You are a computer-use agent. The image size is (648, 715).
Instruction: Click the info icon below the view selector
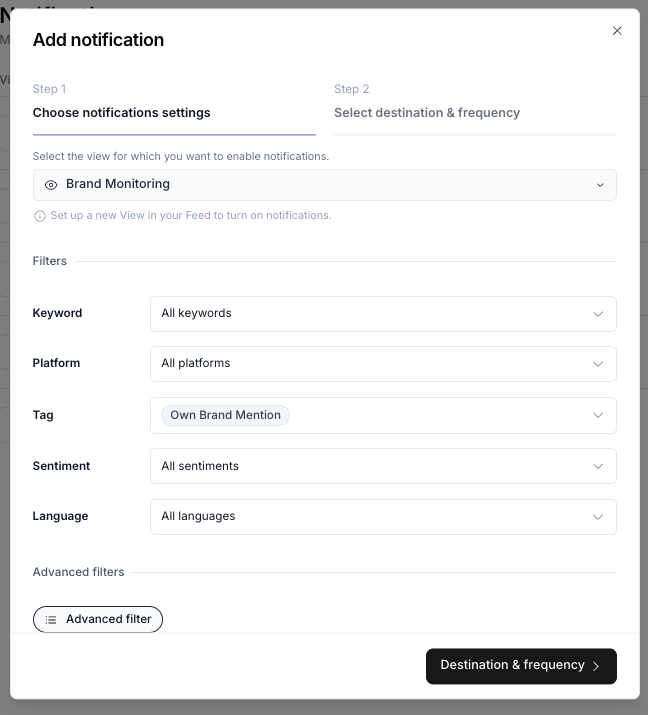[x=40, y=216]
